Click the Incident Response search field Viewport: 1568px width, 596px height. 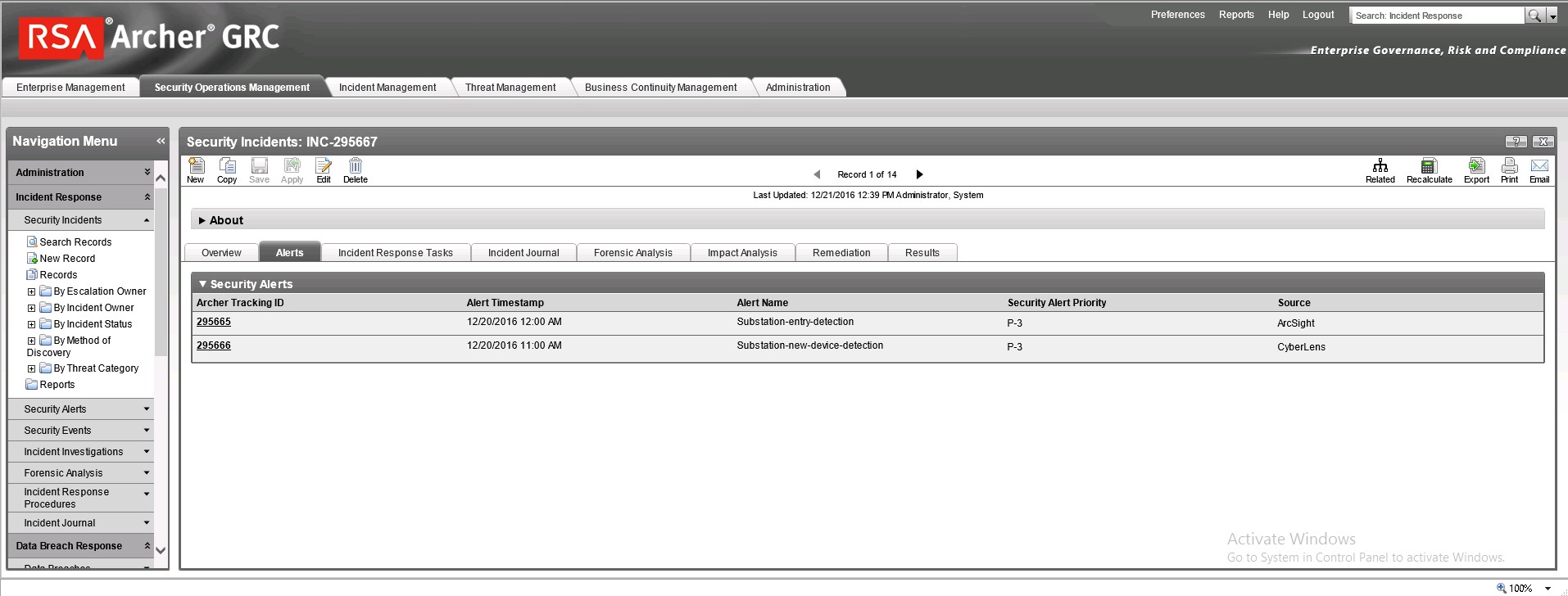pos(1437,16)
